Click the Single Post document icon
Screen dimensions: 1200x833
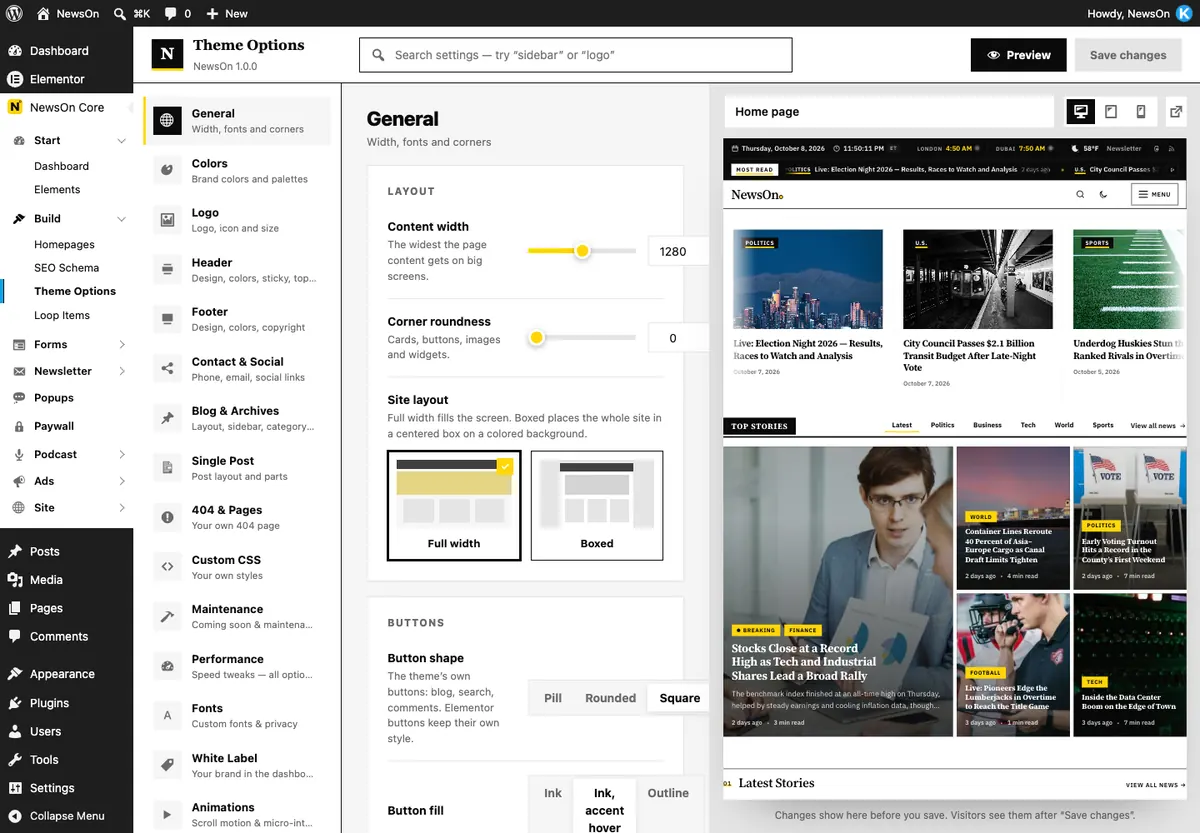click(x=167, y=467)
